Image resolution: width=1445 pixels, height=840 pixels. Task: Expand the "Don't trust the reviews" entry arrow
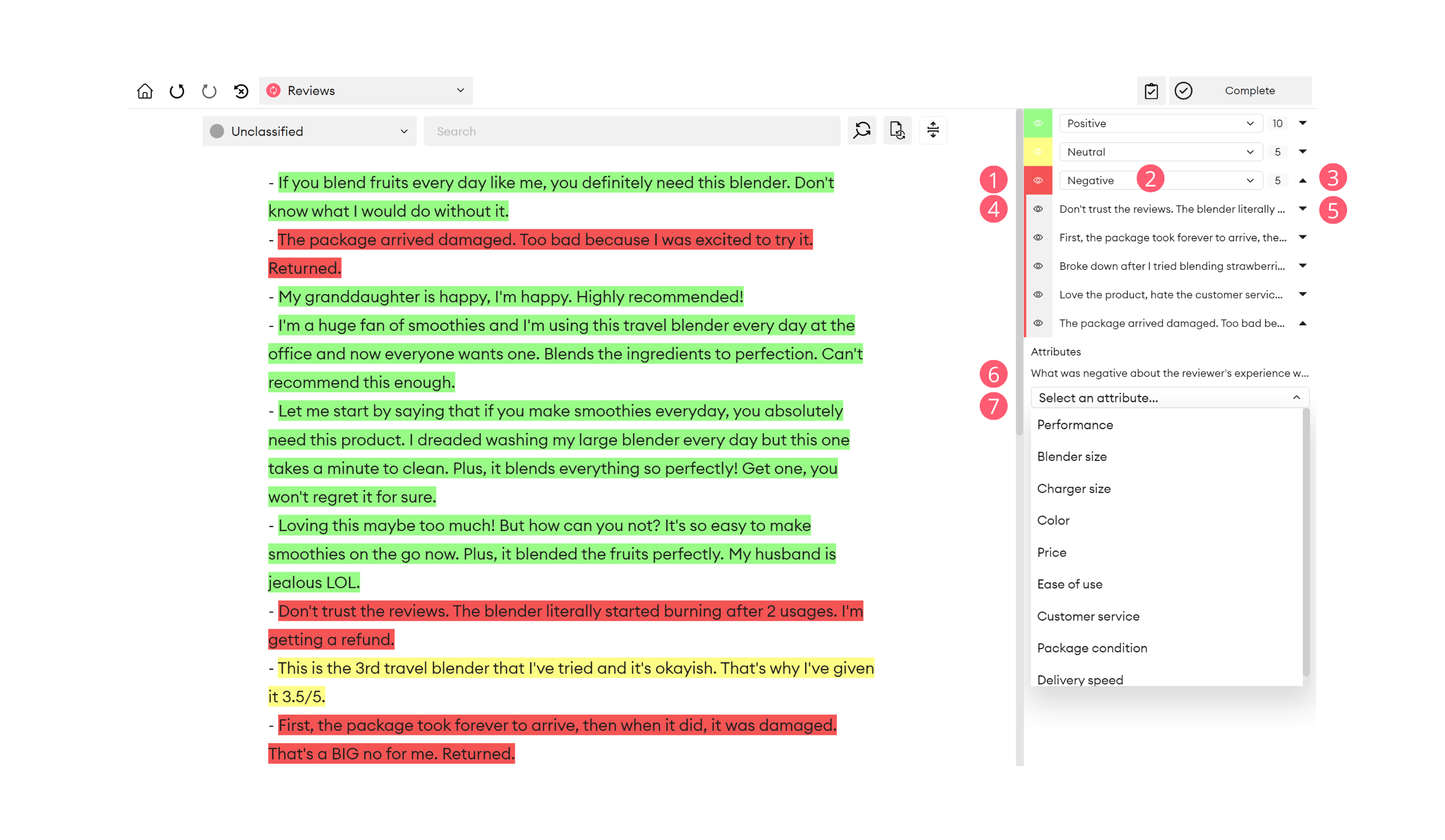[1303, 209]
